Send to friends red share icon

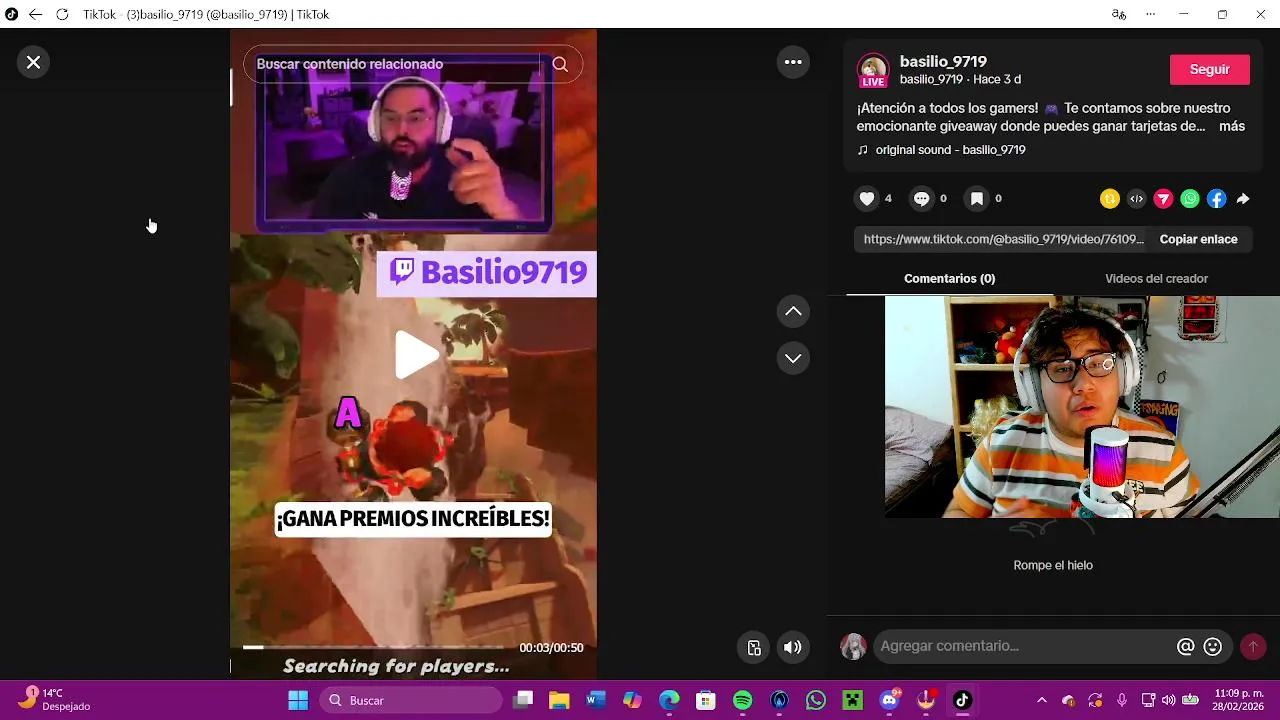1163,199
